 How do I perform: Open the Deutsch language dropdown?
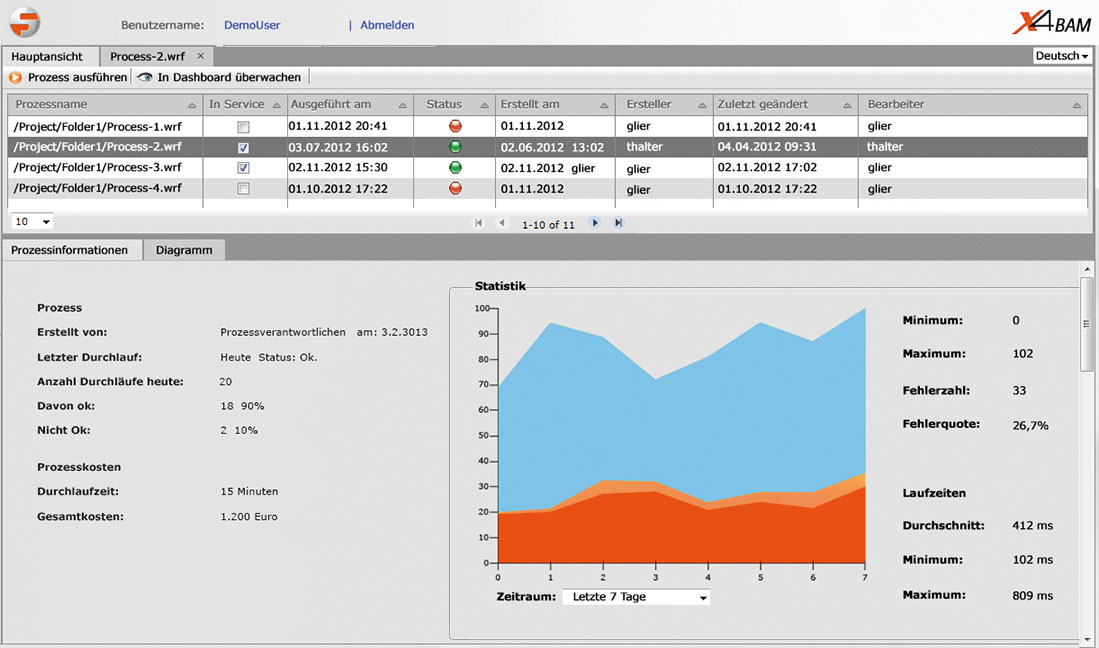pos(1062,56)
